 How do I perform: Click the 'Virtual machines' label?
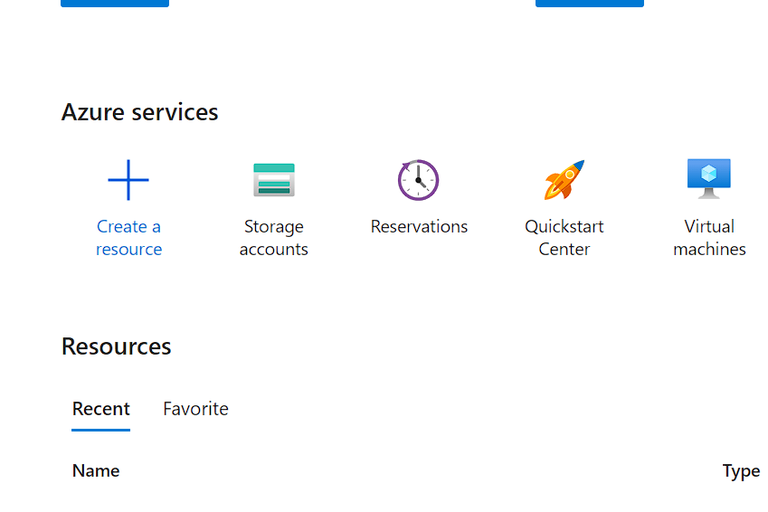click(709, 238)
